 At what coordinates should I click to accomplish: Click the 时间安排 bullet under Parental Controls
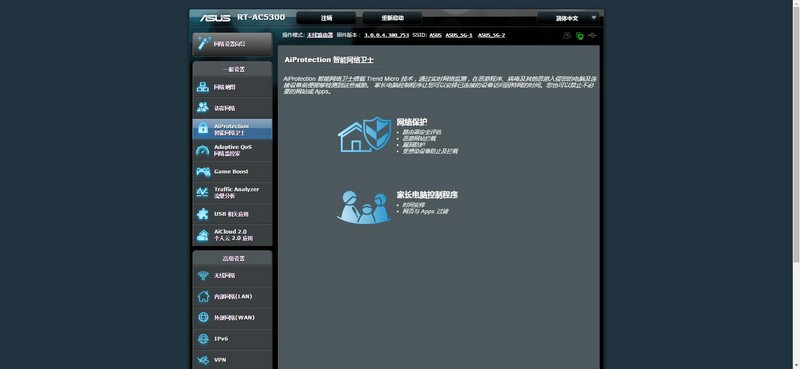point(414,205)
